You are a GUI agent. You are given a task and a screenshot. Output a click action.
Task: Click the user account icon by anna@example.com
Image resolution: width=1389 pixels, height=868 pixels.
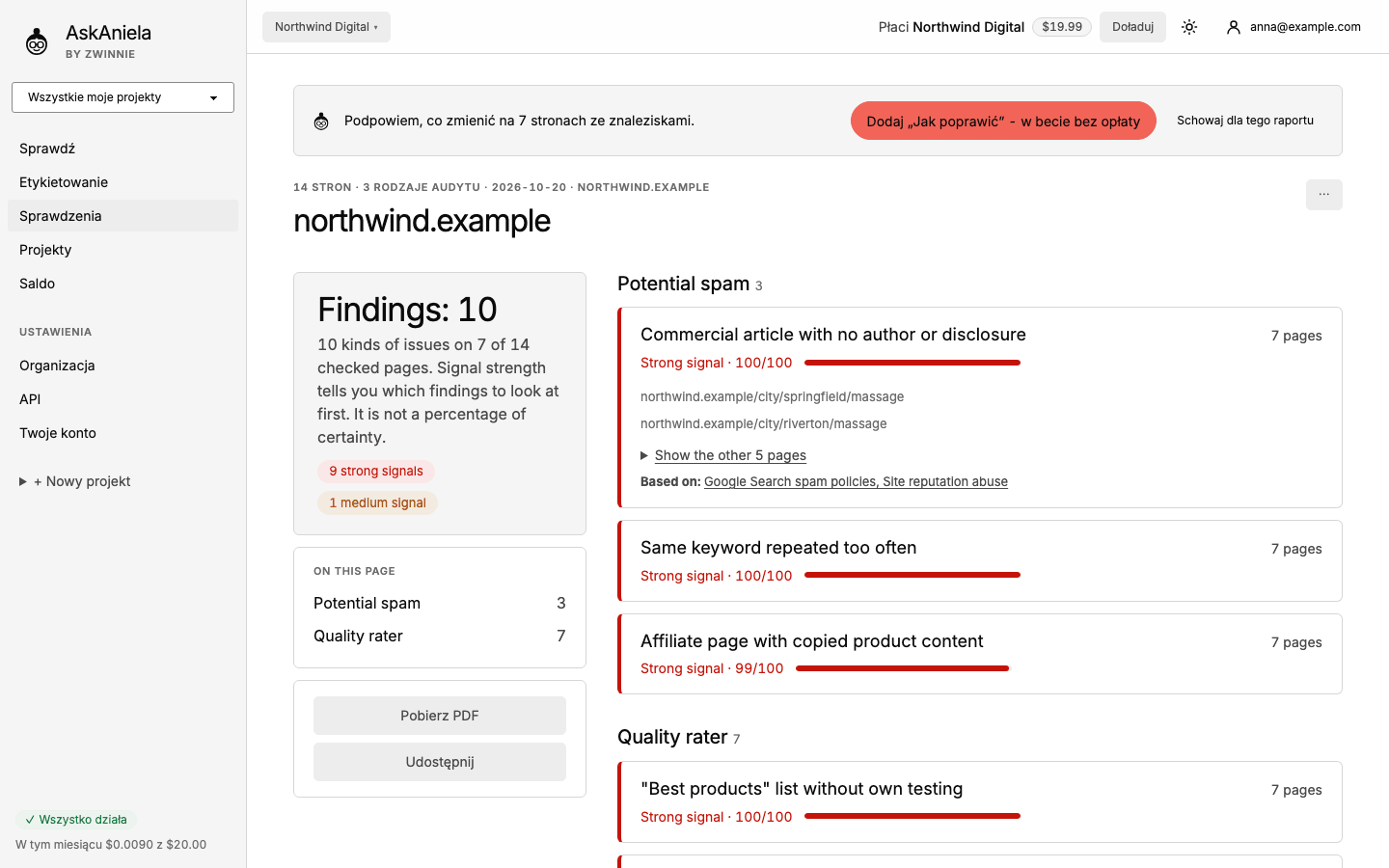(x=1233, y=27)
